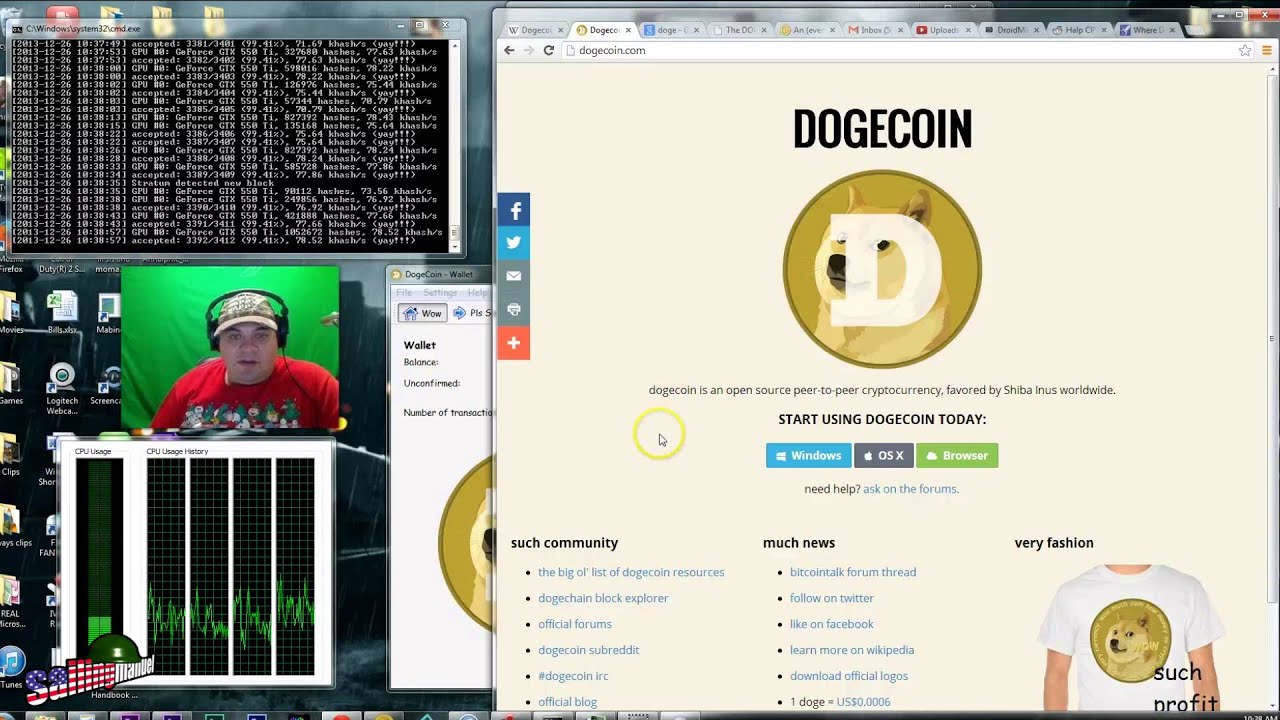This screenshot has height=720, width=1280.
Task: Click the Unconfirmed label in wallet
Action: 432,383
